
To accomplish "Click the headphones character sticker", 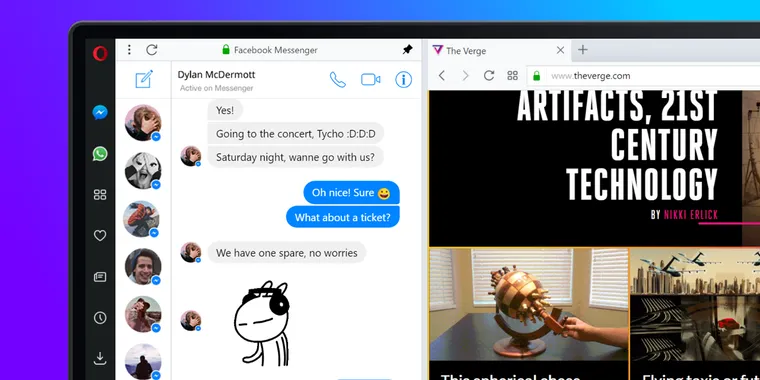I will click(262, 324).
